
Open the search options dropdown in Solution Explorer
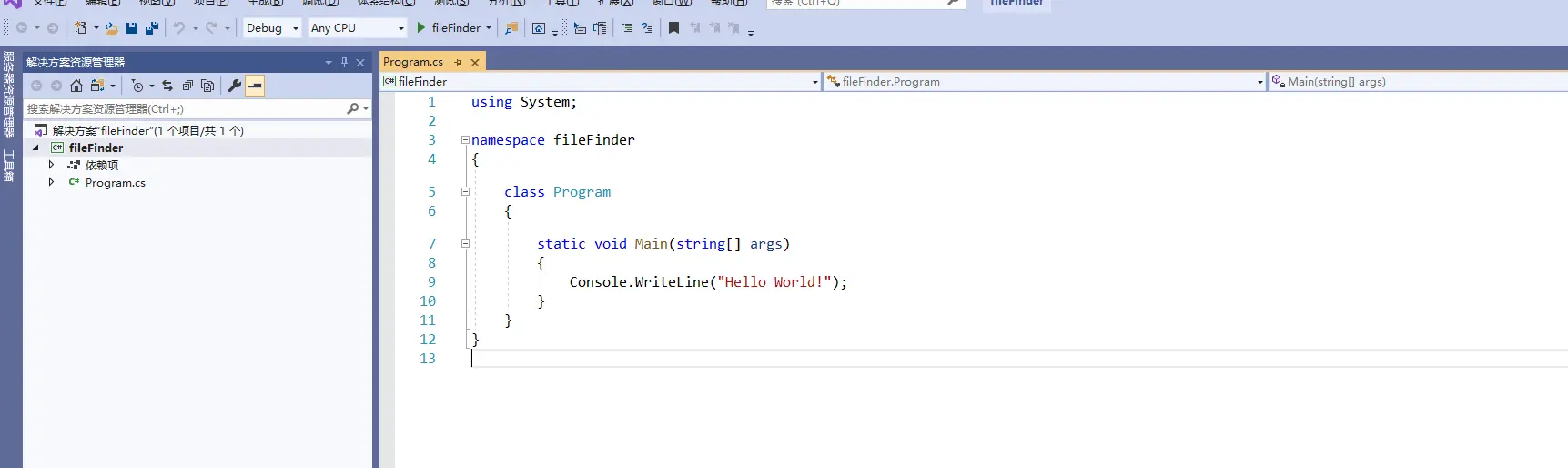point(366,108)
